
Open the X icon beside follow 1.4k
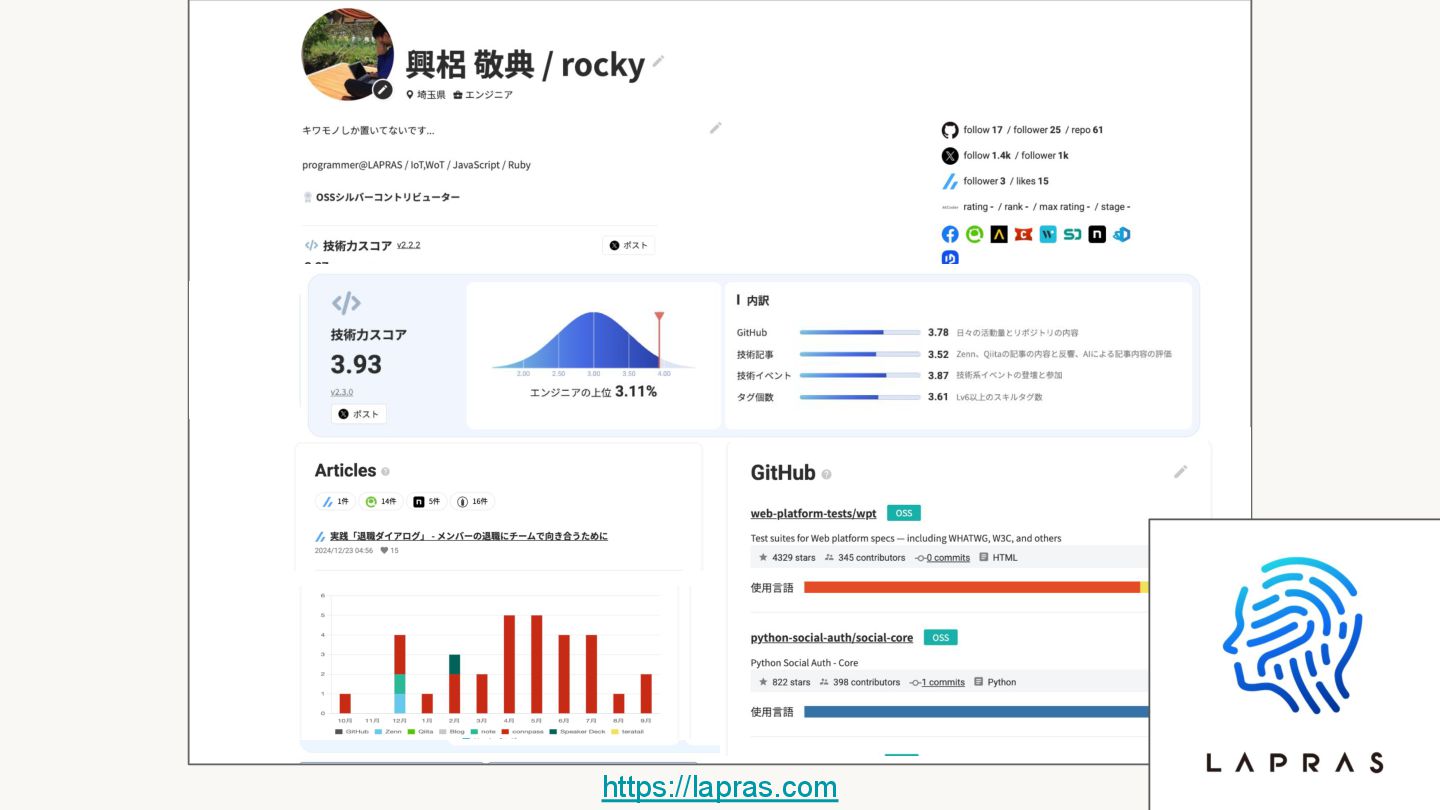coord(950,155)
